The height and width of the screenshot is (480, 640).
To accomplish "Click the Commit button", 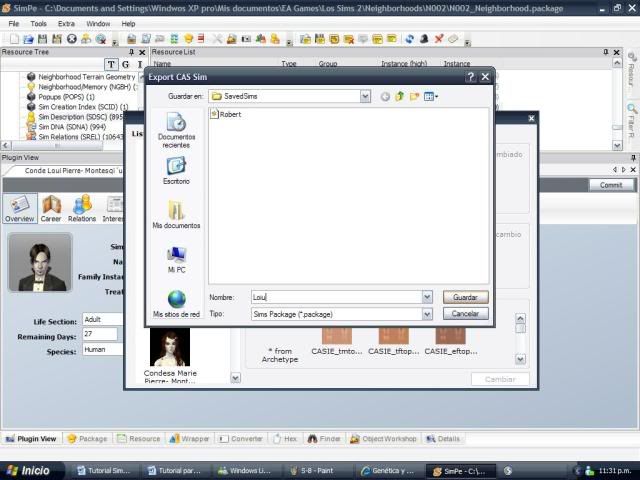I will 611,185.
